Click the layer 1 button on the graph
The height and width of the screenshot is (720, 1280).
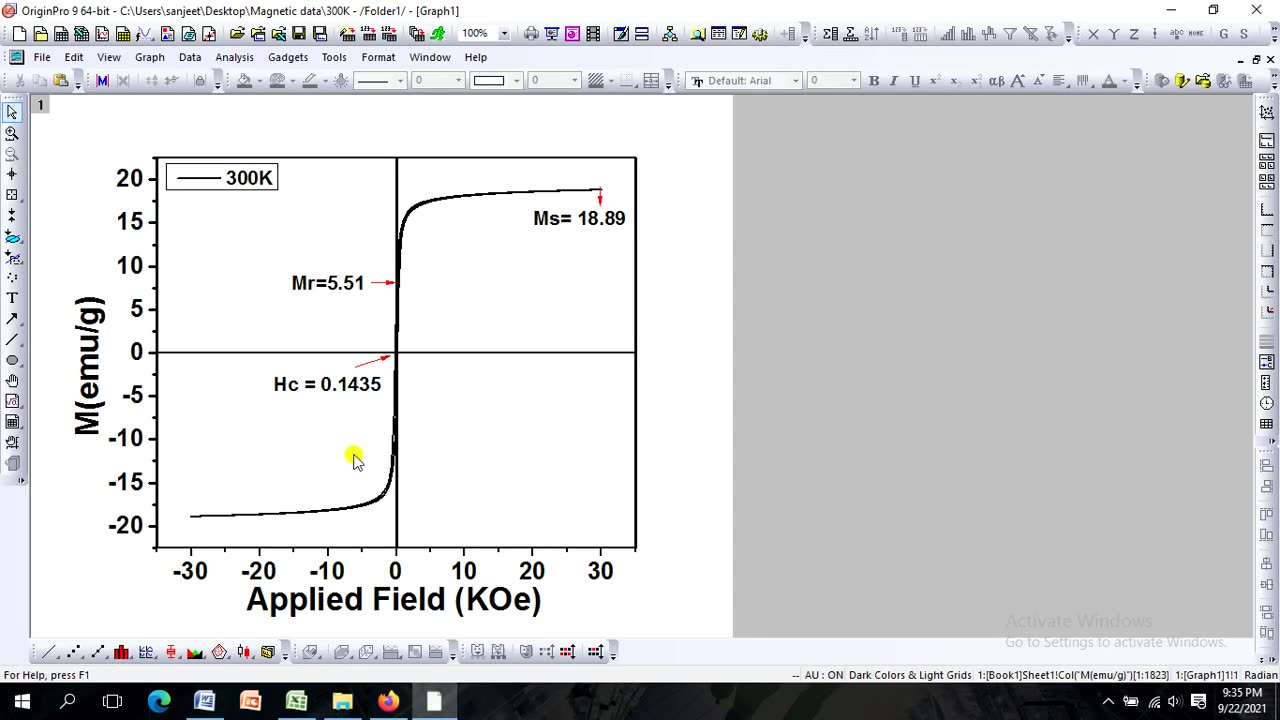(41, 105)
